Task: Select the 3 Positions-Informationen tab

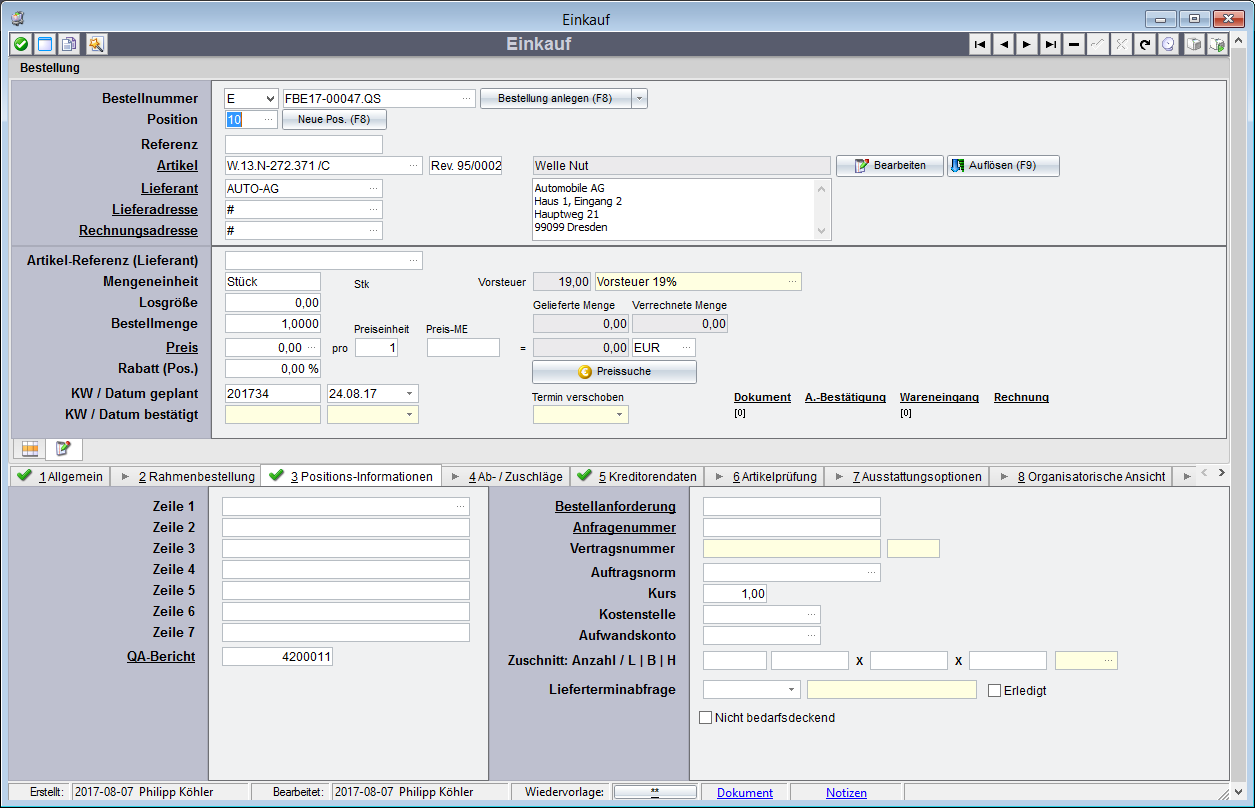Action: click(351, 477)
